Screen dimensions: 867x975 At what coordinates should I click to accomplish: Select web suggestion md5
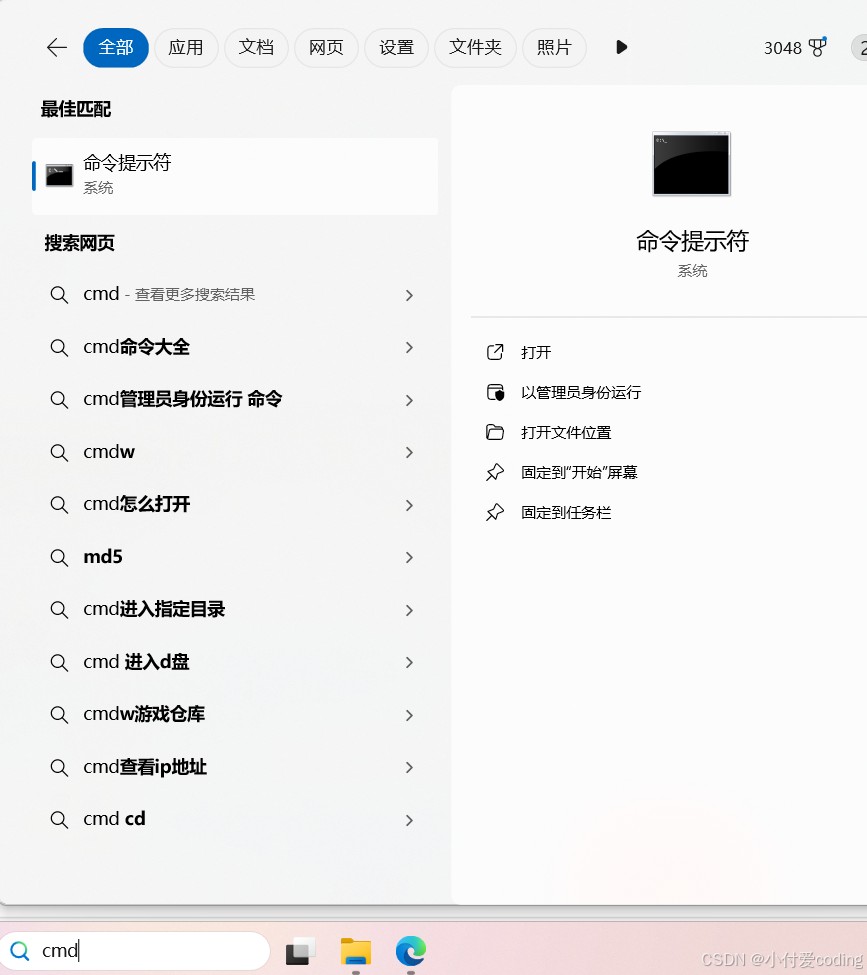click(x=235, y=557)
